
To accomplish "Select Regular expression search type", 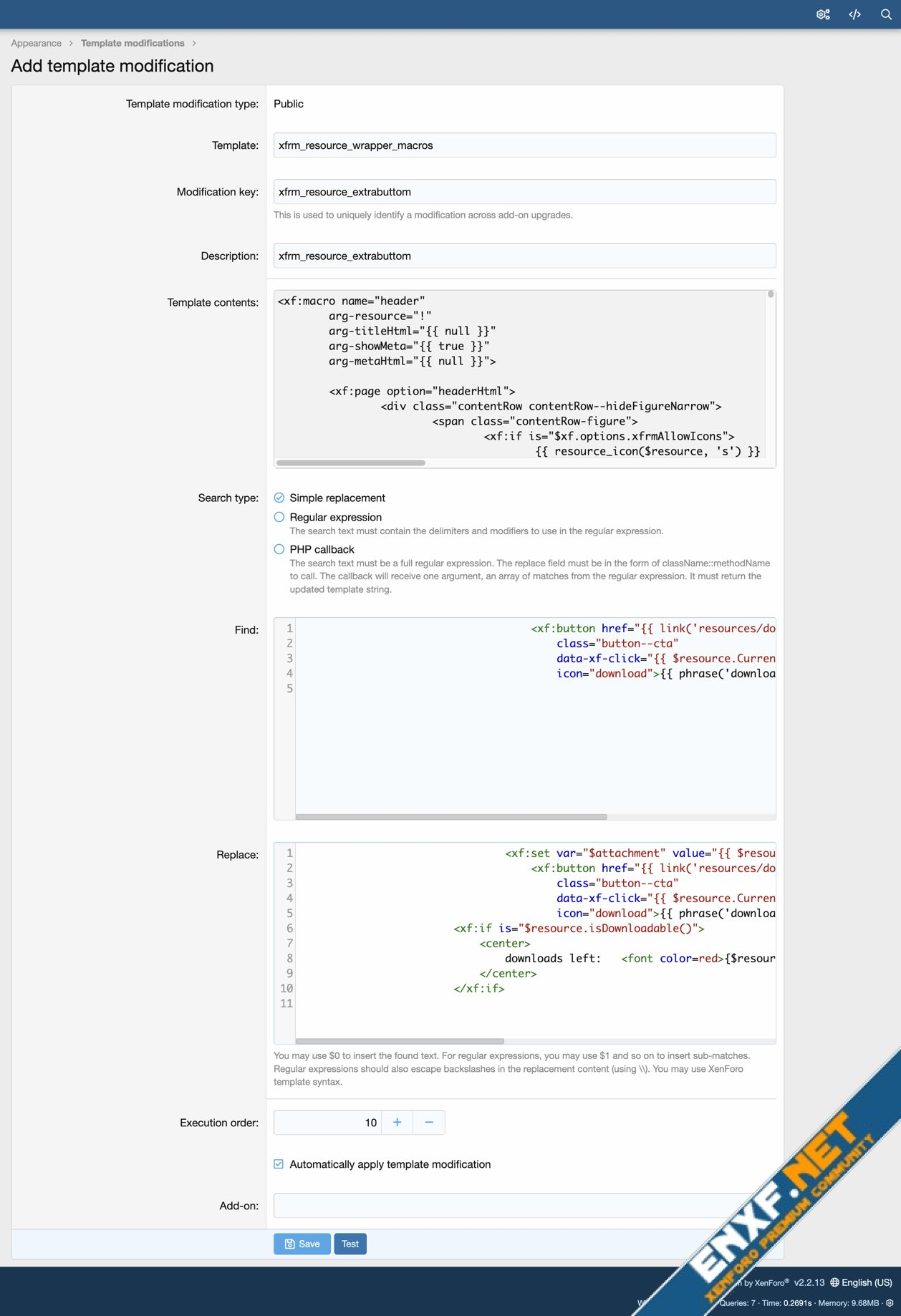I will pyautogui.click(x=279, y=517).
